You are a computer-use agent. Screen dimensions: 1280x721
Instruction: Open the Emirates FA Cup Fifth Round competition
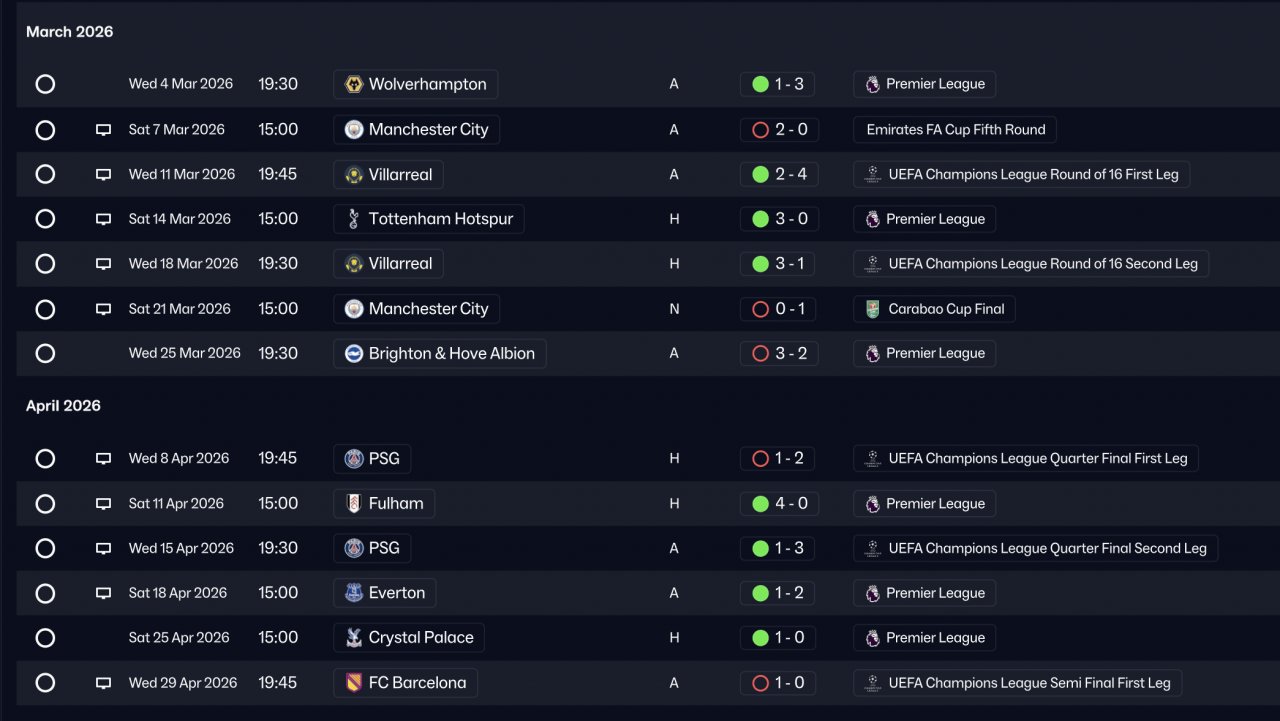[955, 129]
